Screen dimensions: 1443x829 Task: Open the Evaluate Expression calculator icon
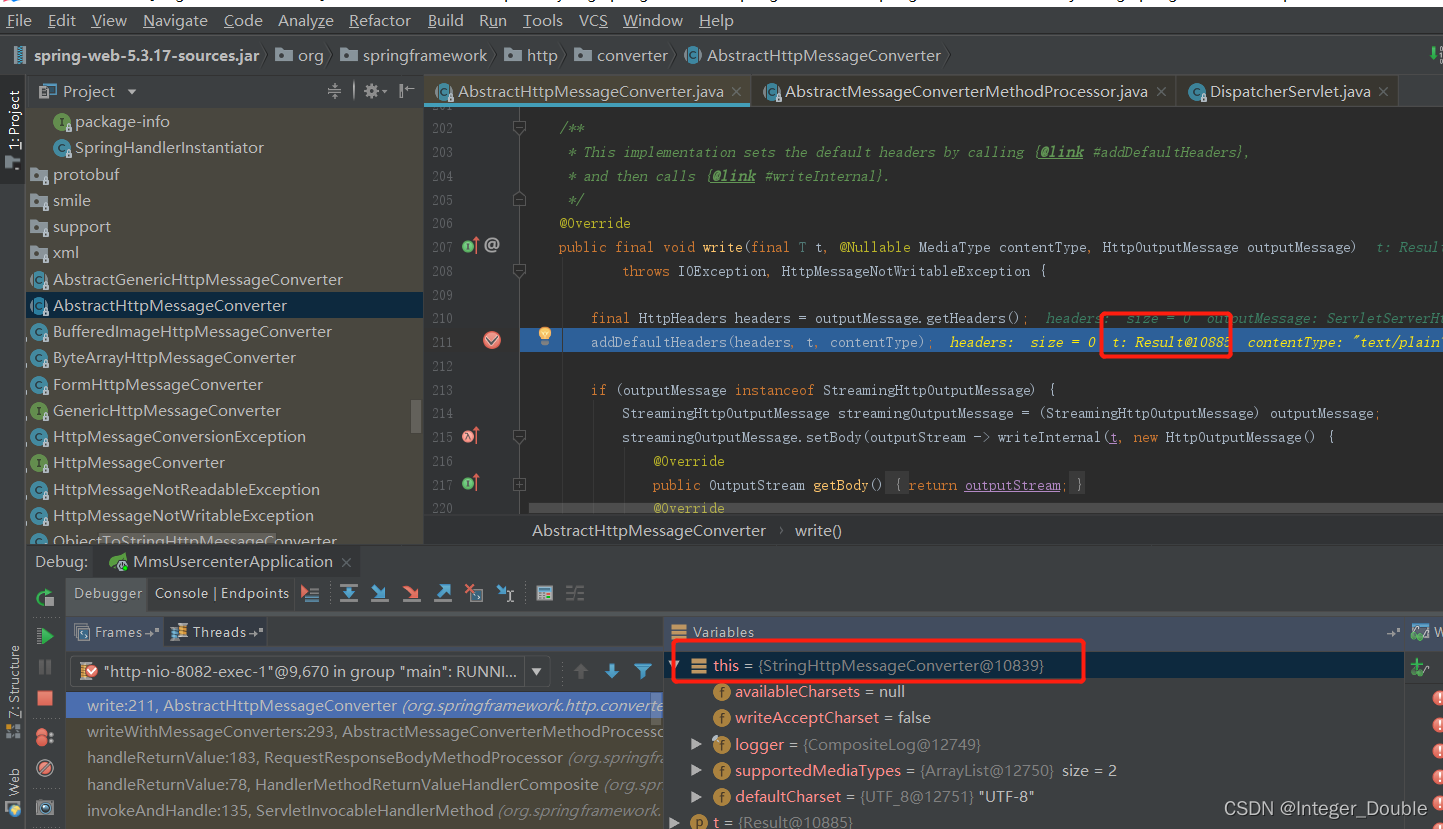pos(544,593)
